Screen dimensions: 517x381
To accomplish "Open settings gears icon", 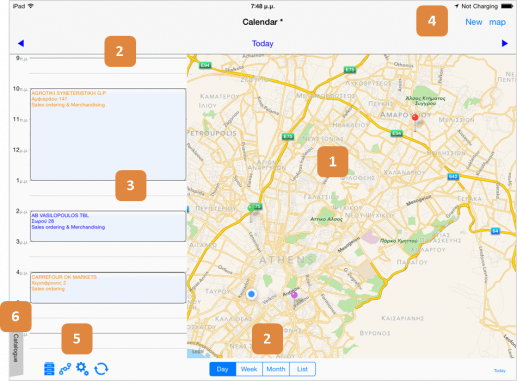I will pos(82,369).
